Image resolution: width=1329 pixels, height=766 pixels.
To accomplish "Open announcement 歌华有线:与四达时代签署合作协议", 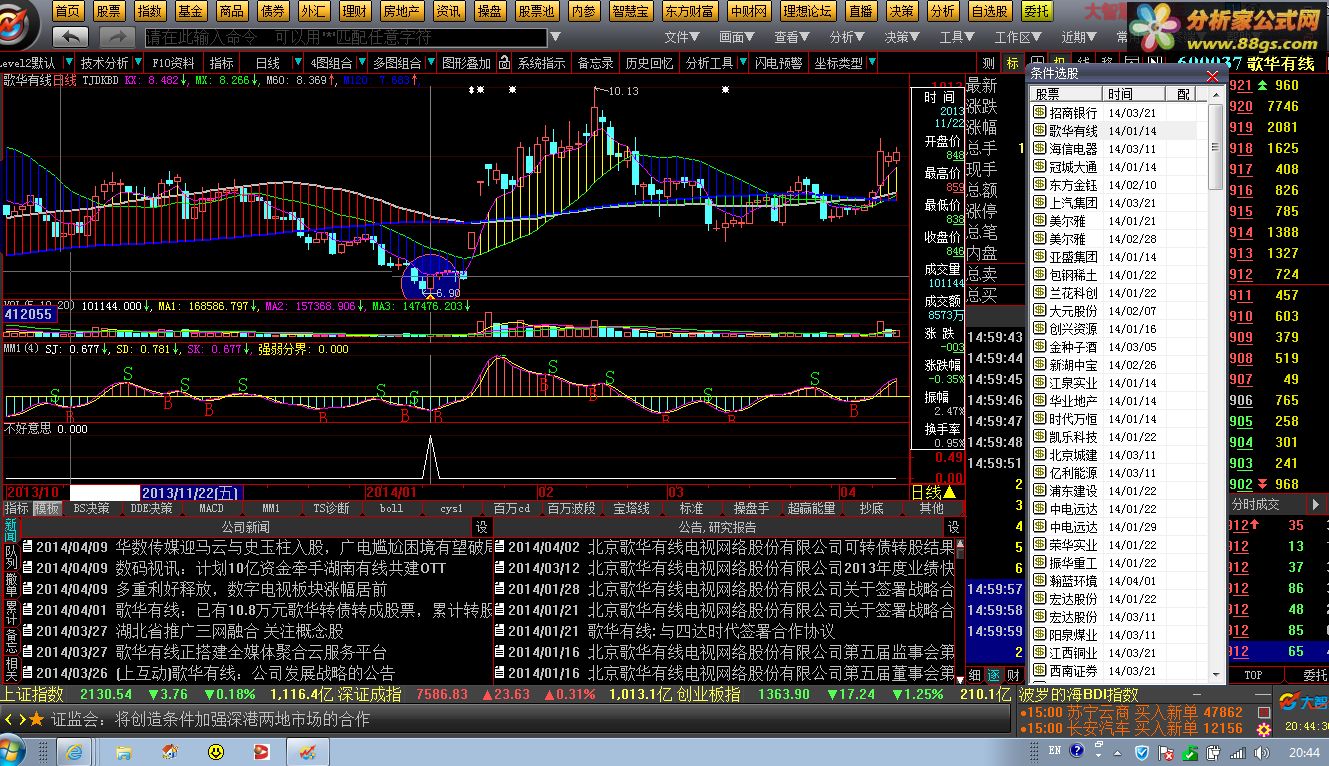I will (x=710, y=631).
